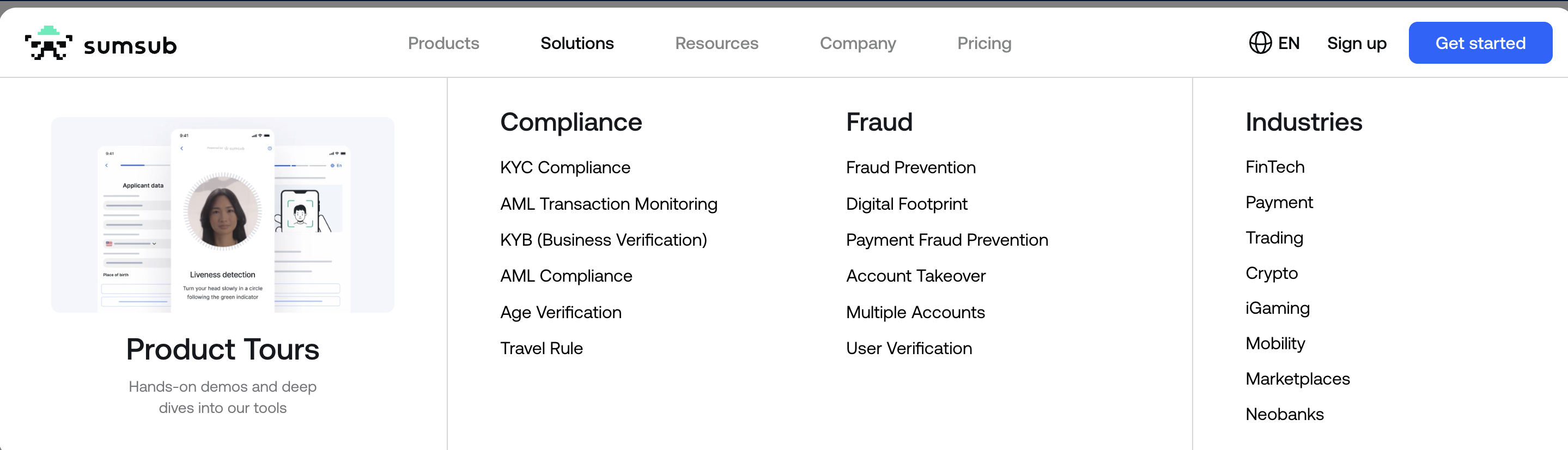The image size is (1568, 450).
Task: Choose KYB (Business Verification)
Action: [603, 240]
